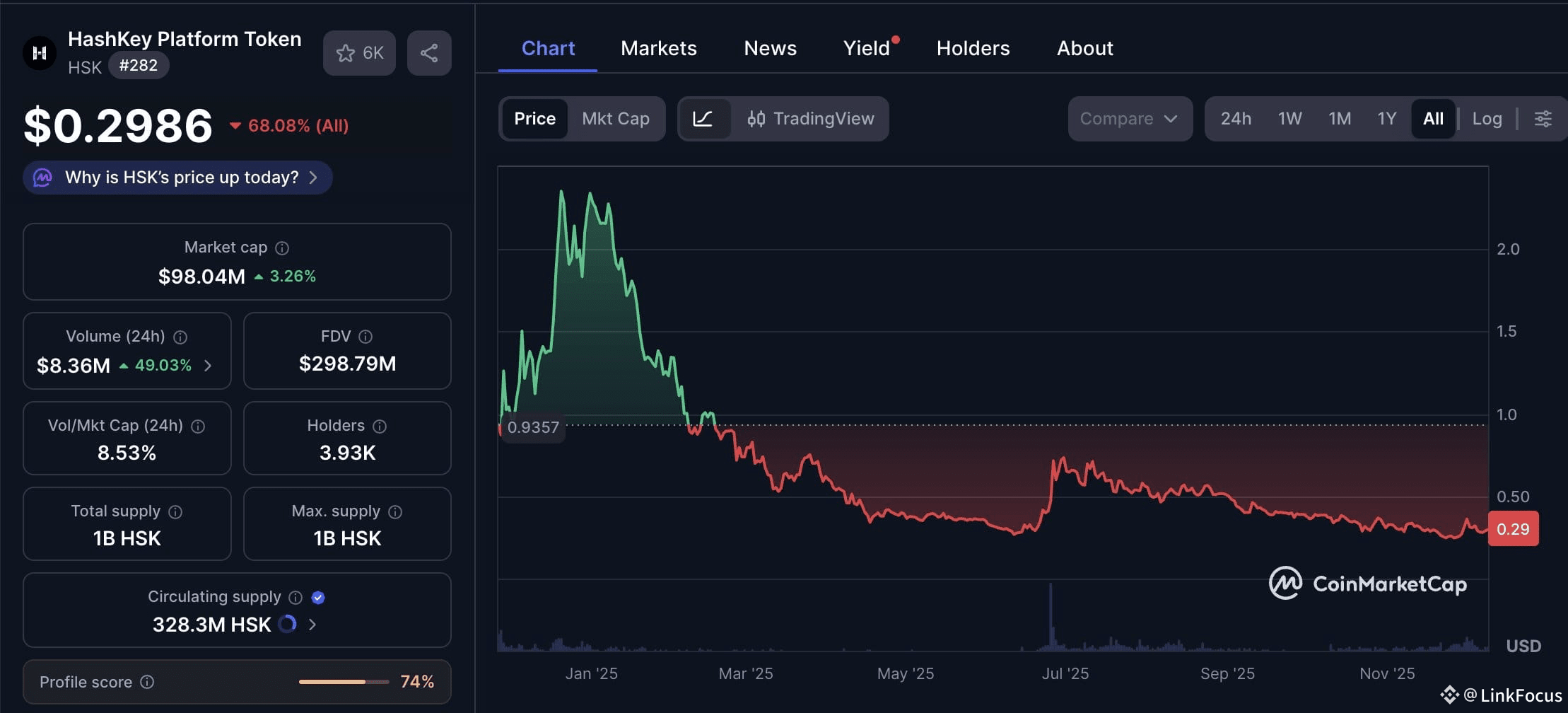Toggle Log scale on chart
This screenshot has height=713, width=1568.
pyautogui.click(x=1487, y=119)
